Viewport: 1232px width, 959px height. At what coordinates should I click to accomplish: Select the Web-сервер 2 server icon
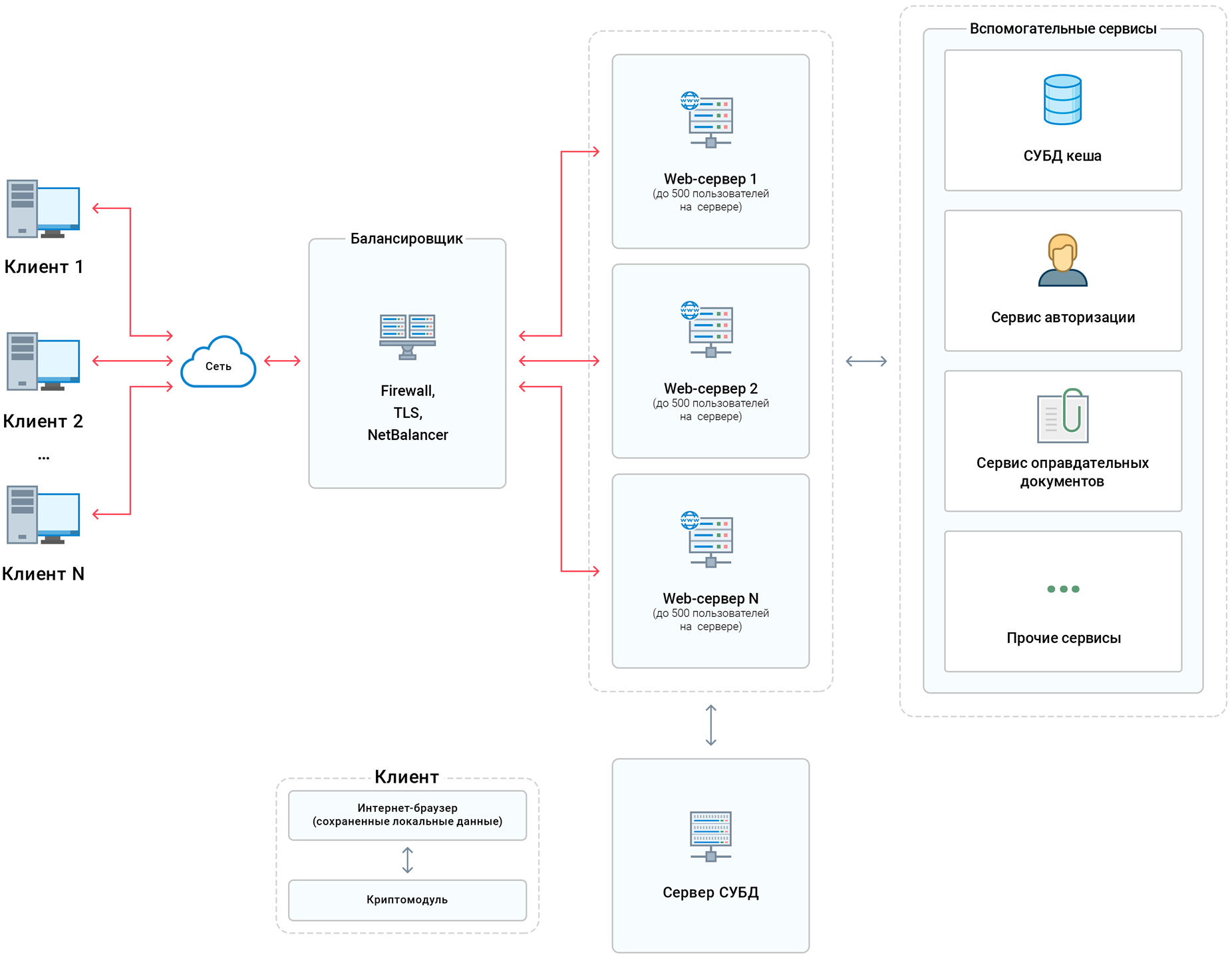tap(707, 329)
